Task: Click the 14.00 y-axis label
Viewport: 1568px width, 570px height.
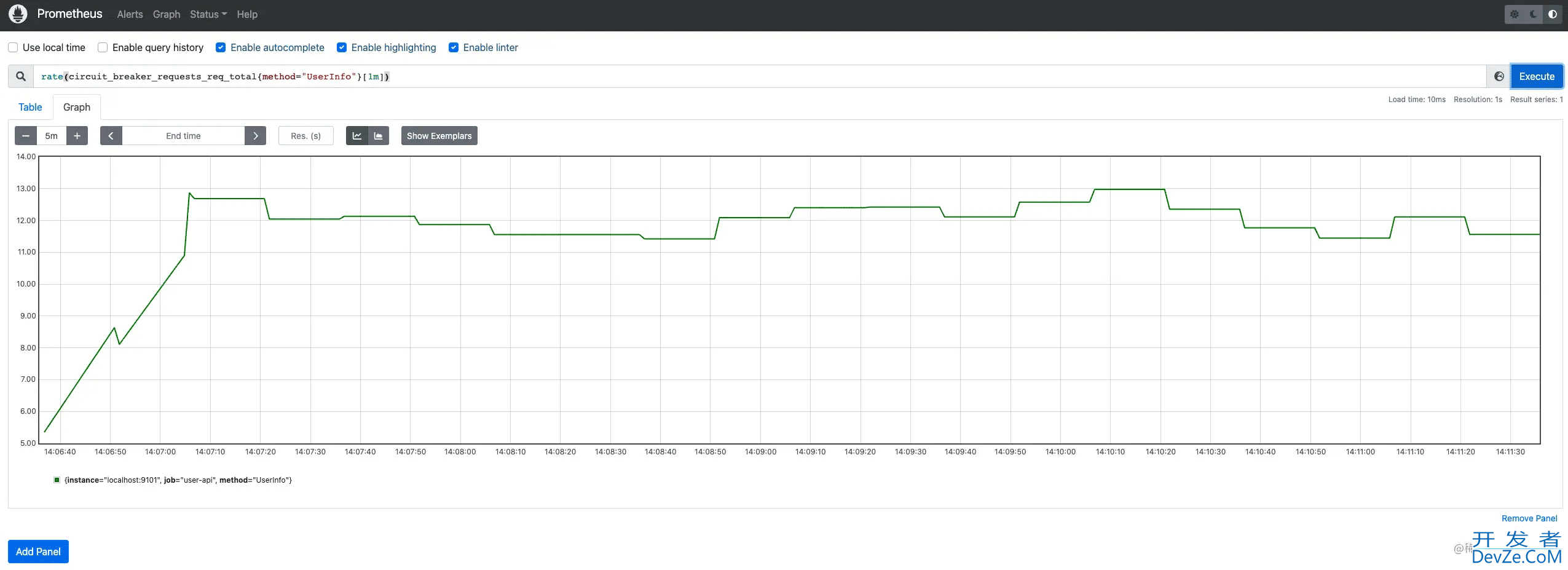Action: click(x=26, y=156)
